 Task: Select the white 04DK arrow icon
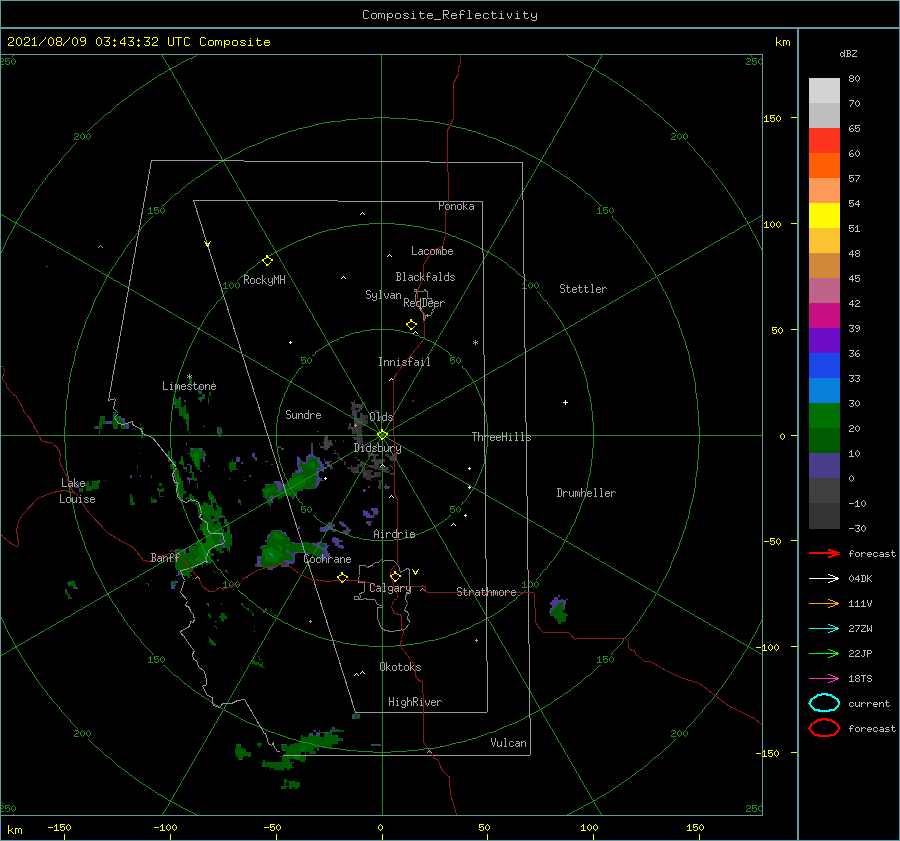pyautogui.click(x=824, y=578)
